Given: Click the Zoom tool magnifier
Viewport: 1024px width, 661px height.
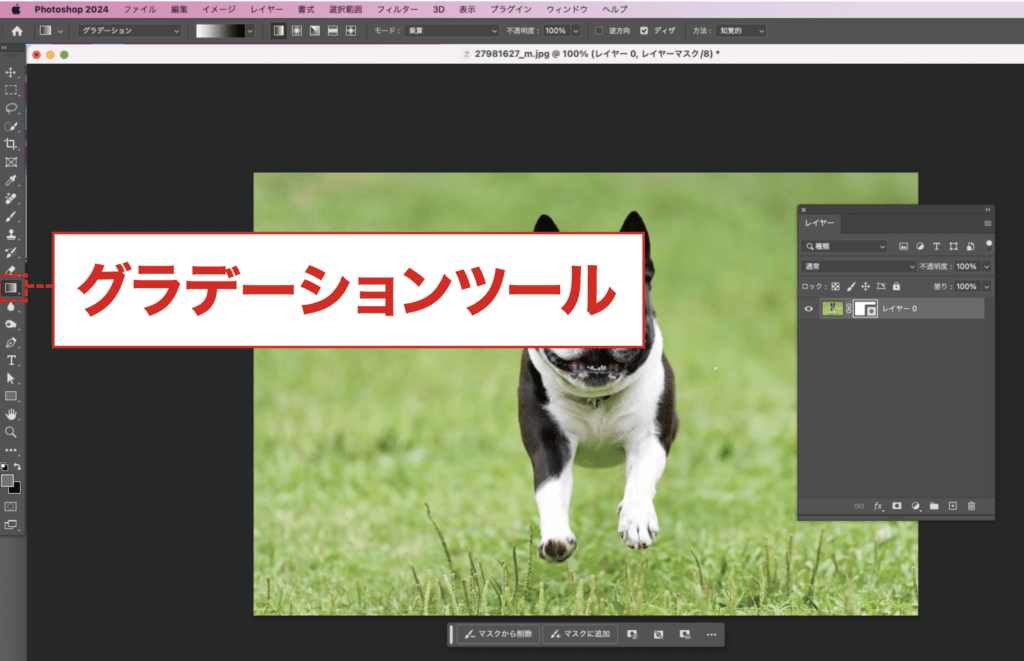Looking at the screenshot, I should pyautogui.click(x=11, y=432).
